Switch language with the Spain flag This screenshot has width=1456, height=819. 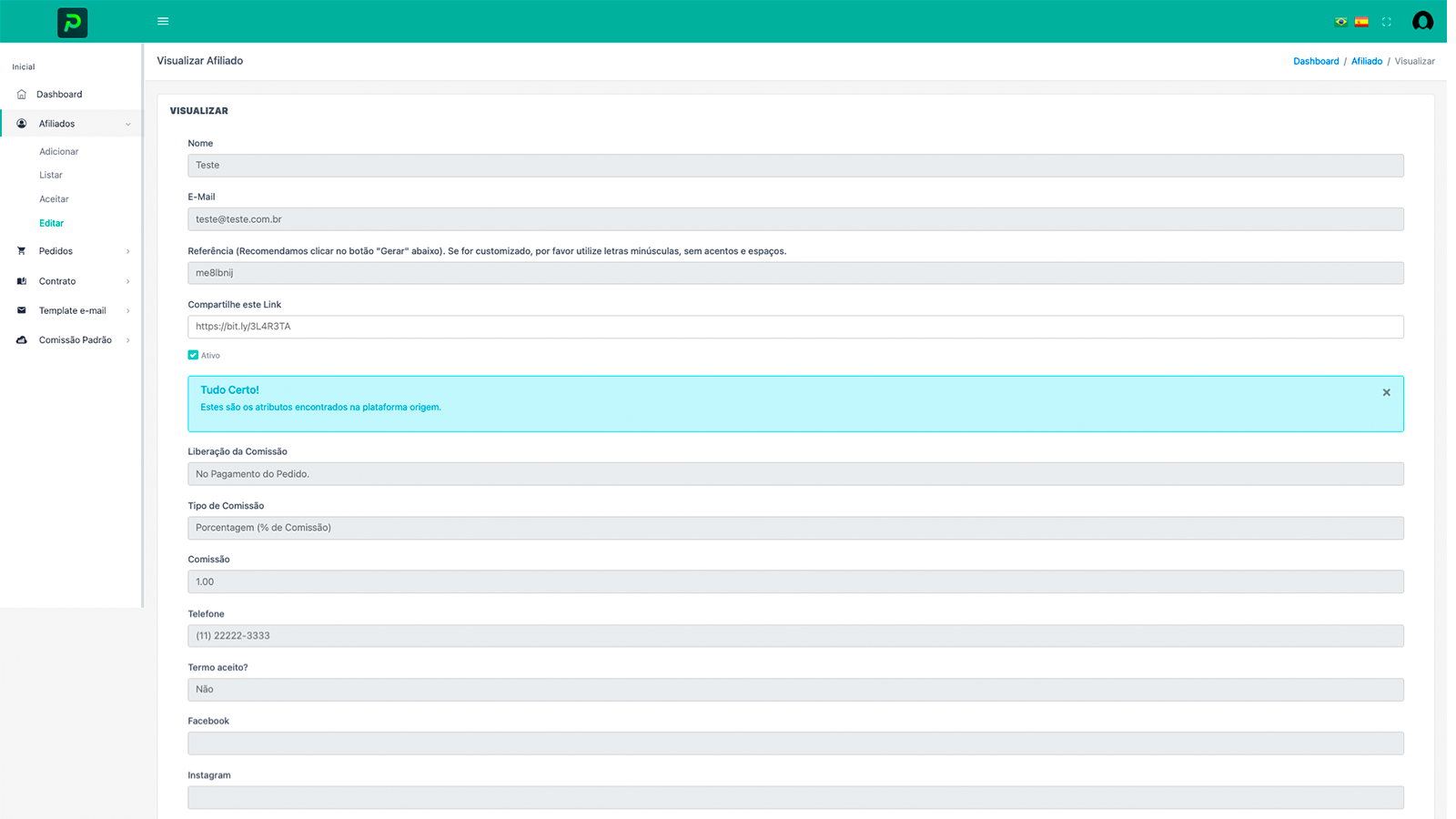pos(1361,22)
